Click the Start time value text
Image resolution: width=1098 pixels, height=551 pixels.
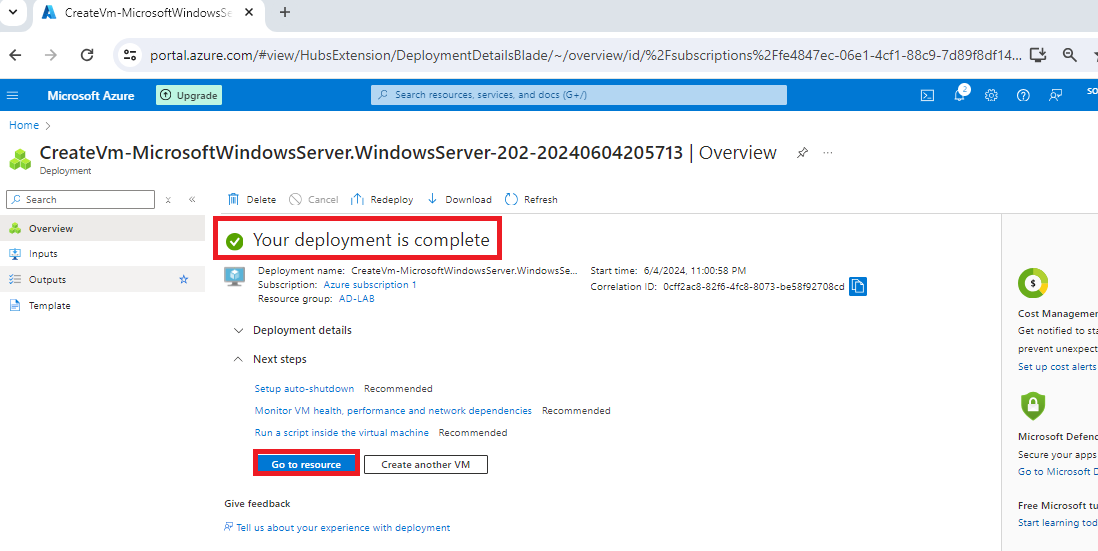[695, 270]
